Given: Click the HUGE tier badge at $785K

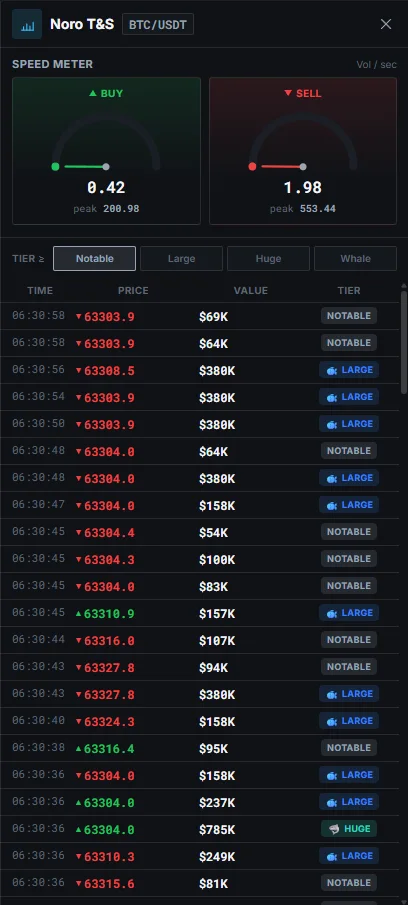Looking at the screenshot, I should tap(349, 829).
